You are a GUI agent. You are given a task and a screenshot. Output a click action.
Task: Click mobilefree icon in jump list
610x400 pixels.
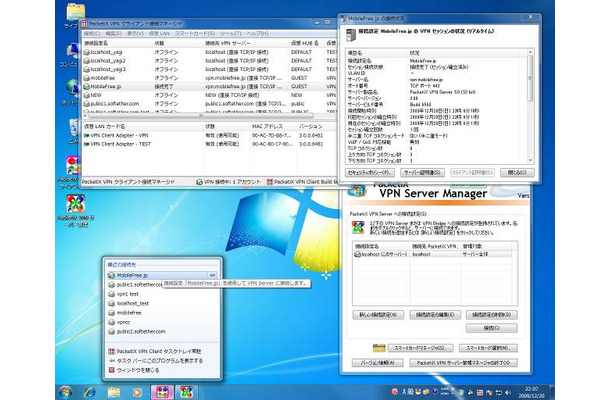coord(112,312)
